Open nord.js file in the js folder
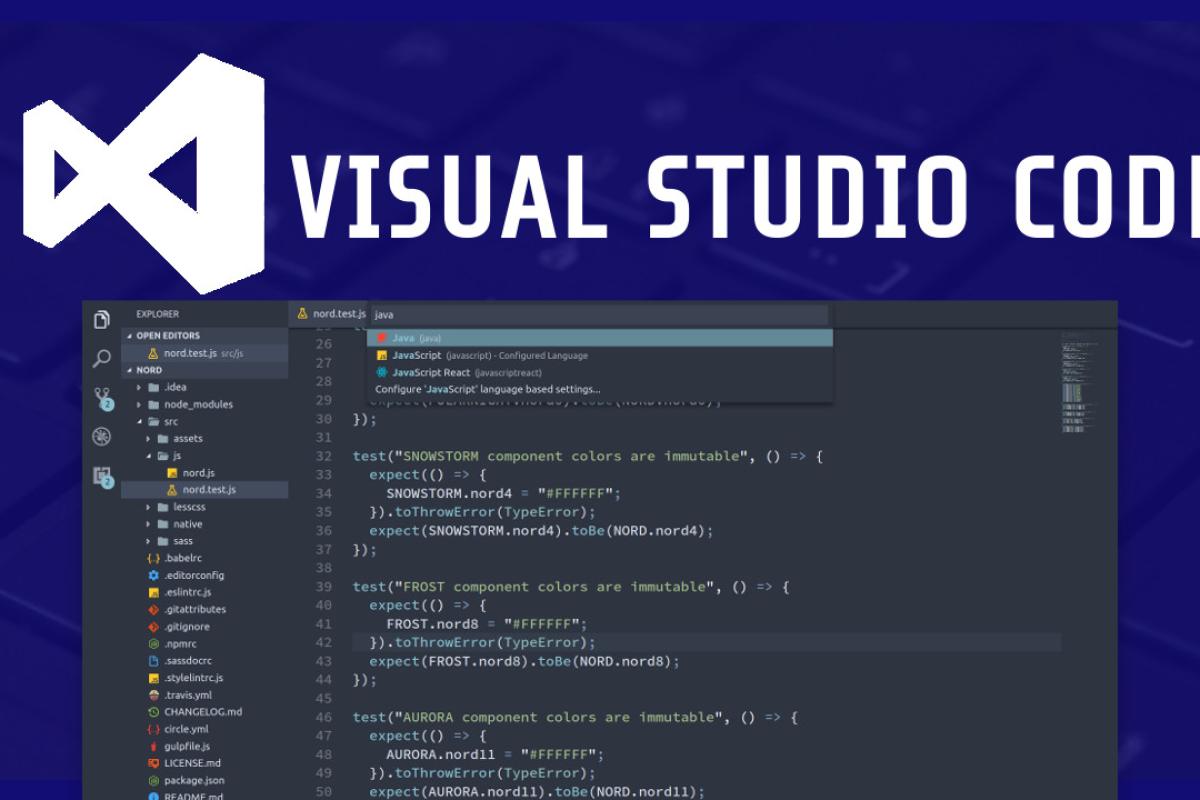 [x=198, y=472]
